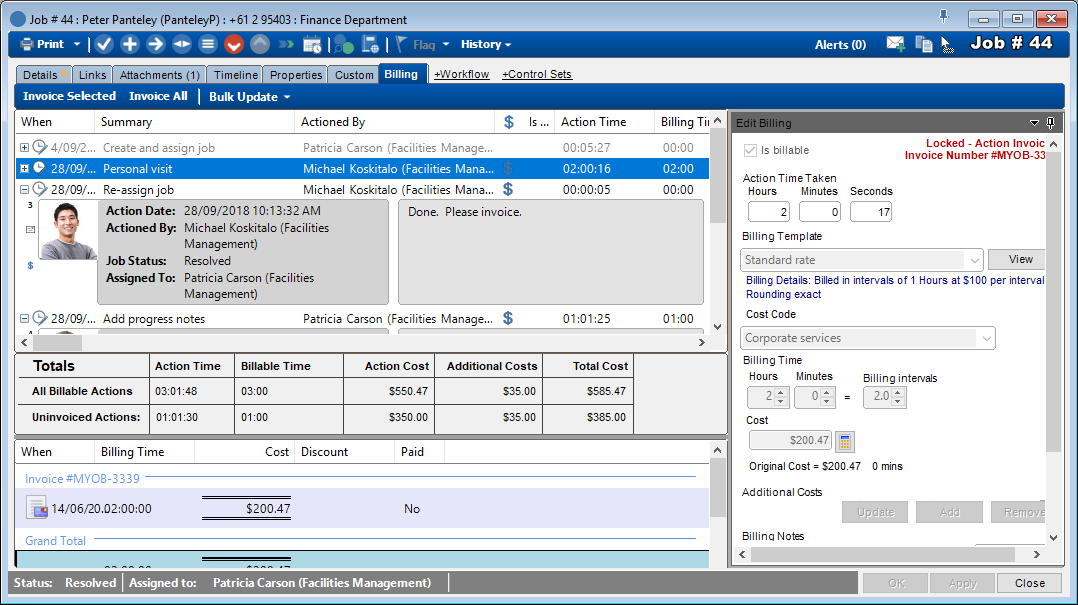This screenshot has width=1078, height=605.
Task: Click the Billing Time Hours stepper arrows
Action: (x=780, y=397)
